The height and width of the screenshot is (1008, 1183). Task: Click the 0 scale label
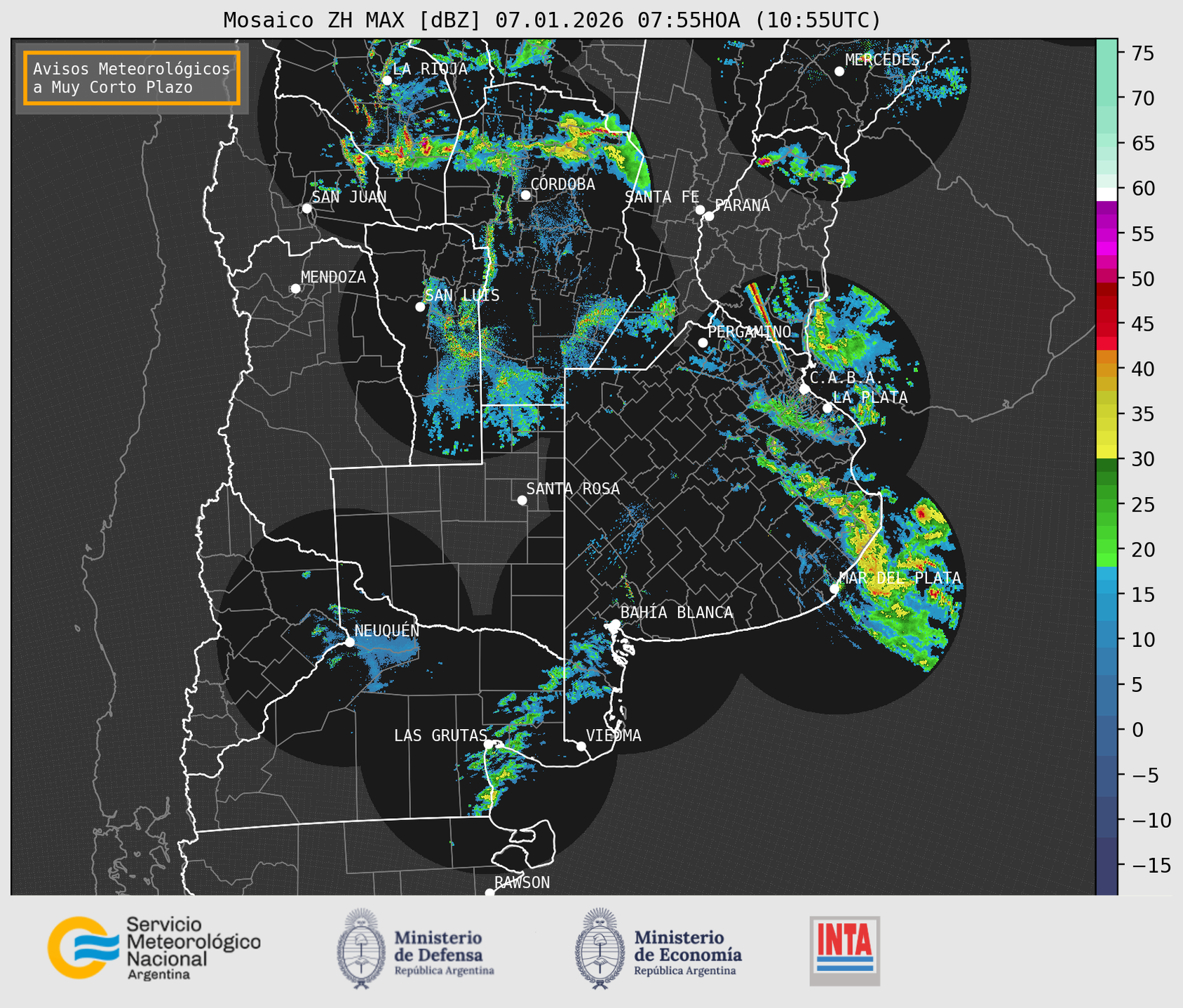[x=1137, y=730]
